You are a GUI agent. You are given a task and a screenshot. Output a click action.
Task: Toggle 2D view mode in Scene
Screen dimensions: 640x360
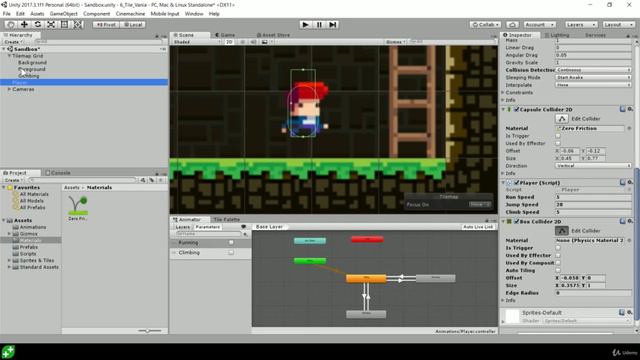coord(229,42)
